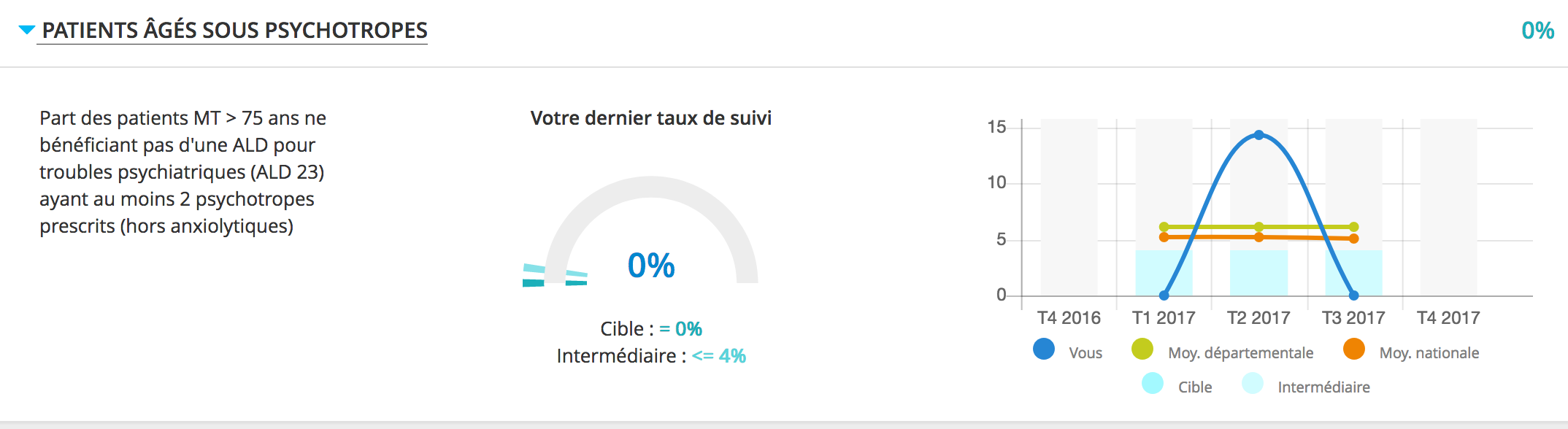Click the blue data point at T3 2017
The image size is (1568, 429).
pos(1354,295)
